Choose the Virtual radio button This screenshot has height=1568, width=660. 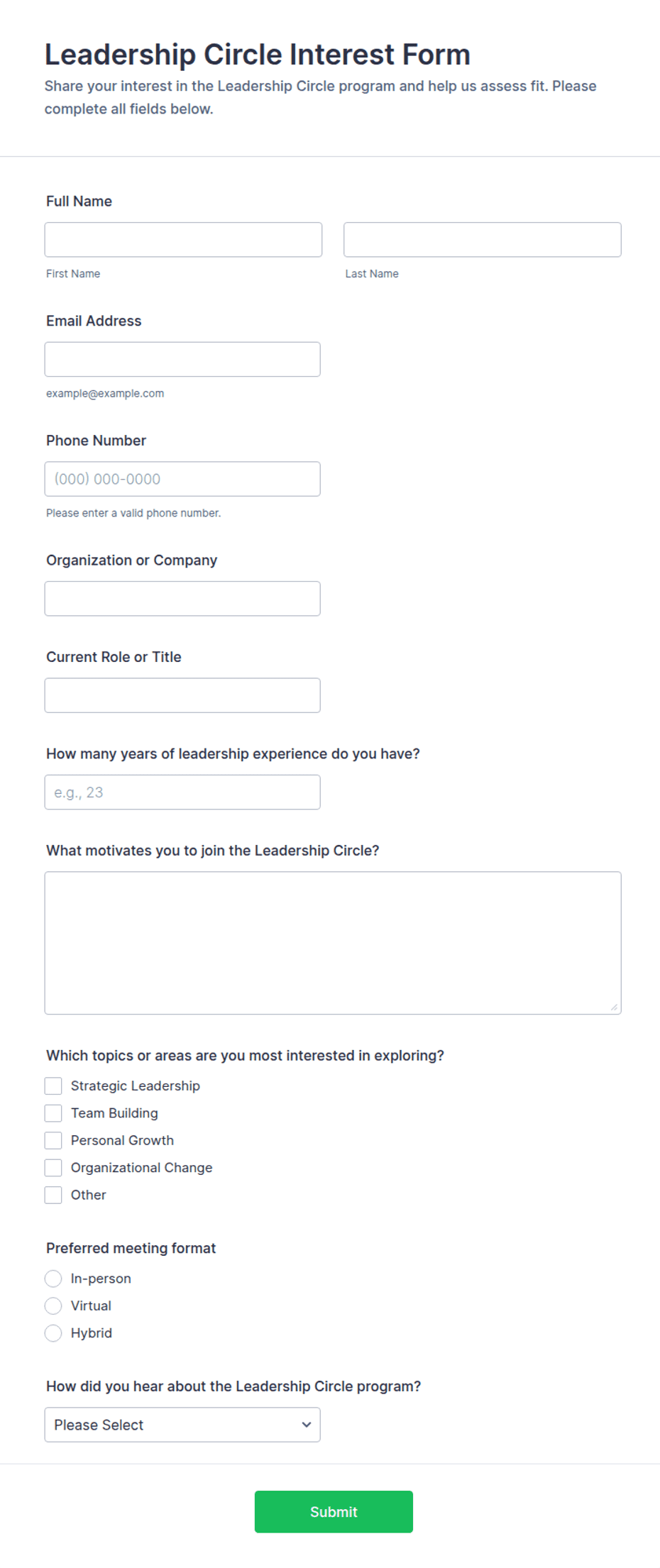click(53, 1306)
